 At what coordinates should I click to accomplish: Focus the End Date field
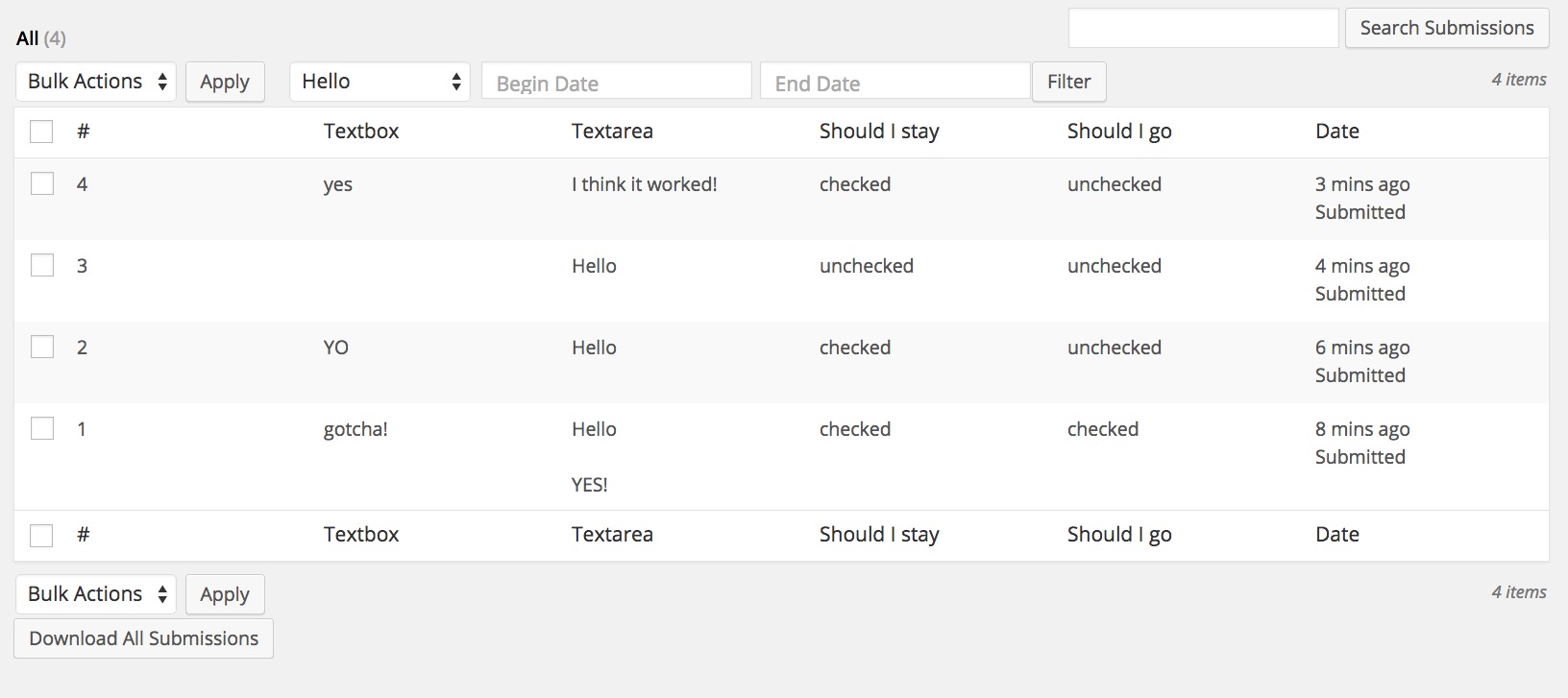point(895,82)
